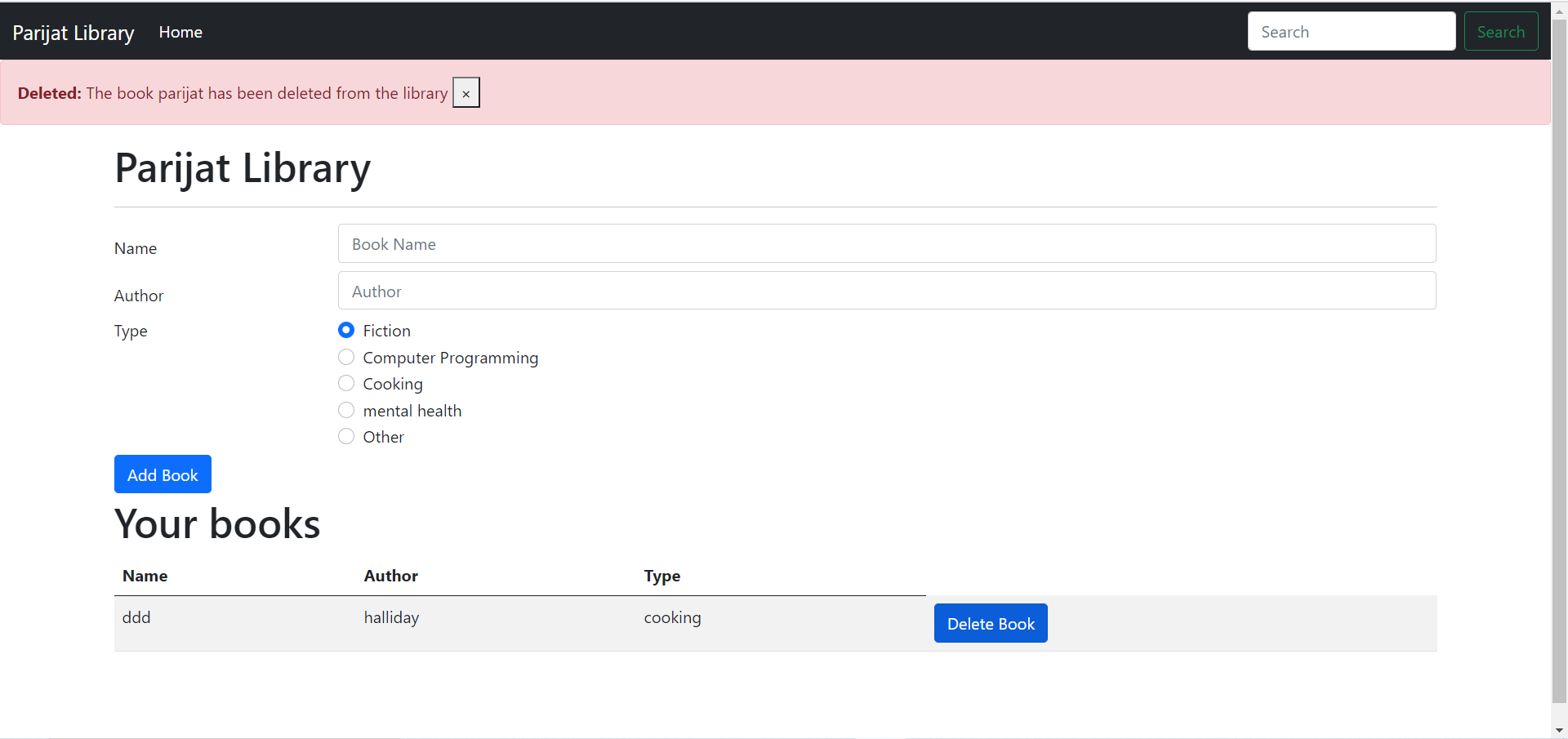
Task: Delete the book ddd by halliday
Action: click(x=990, y=622)
